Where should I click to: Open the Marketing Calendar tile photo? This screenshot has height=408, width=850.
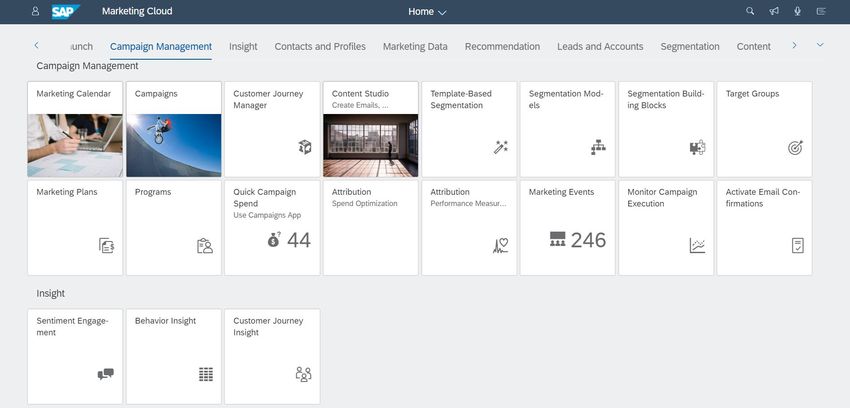pos(75,145)
